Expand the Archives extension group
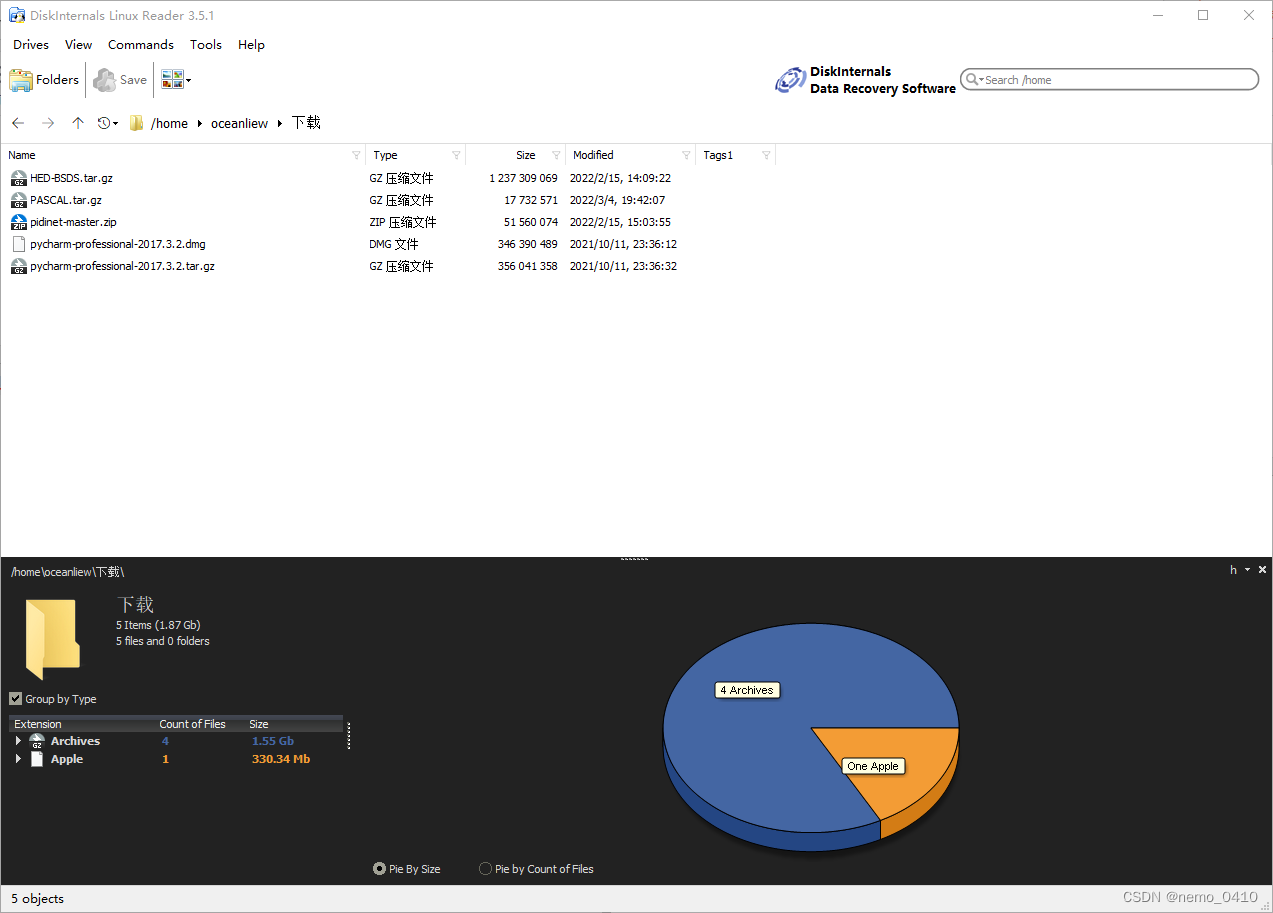This screenshot has width=1273, height=913. point(18,741)
